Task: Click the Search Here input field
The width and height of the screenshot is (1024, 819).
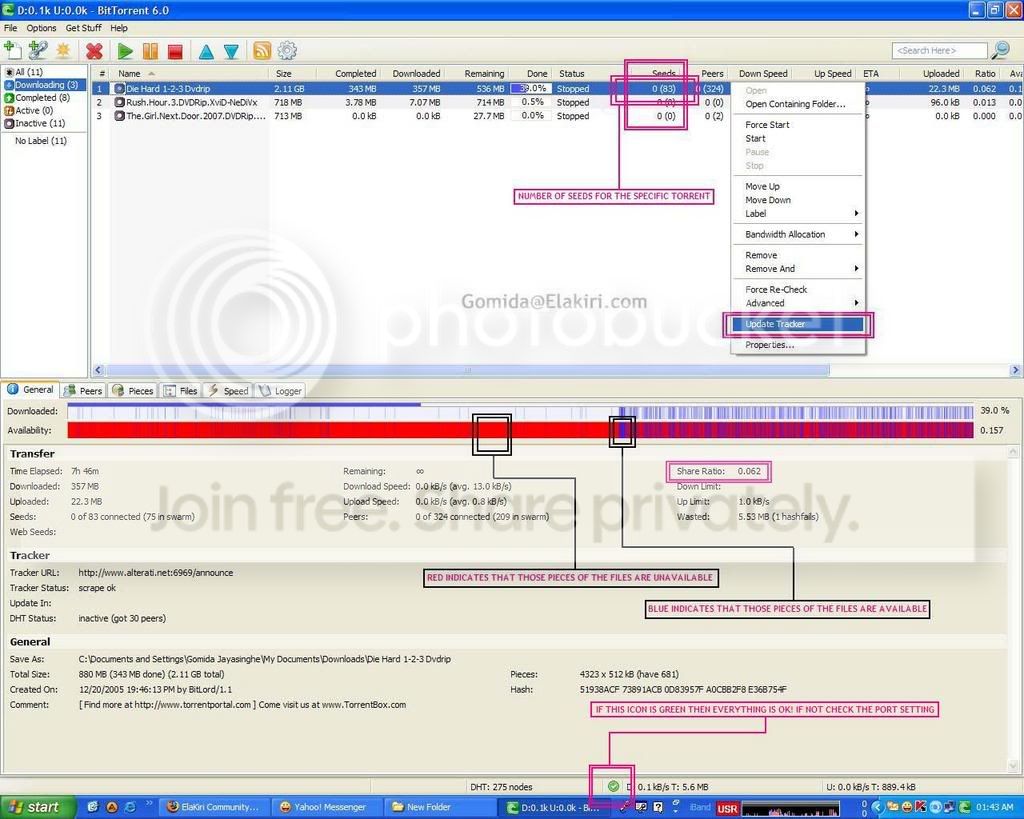Action: pos(939,51)
